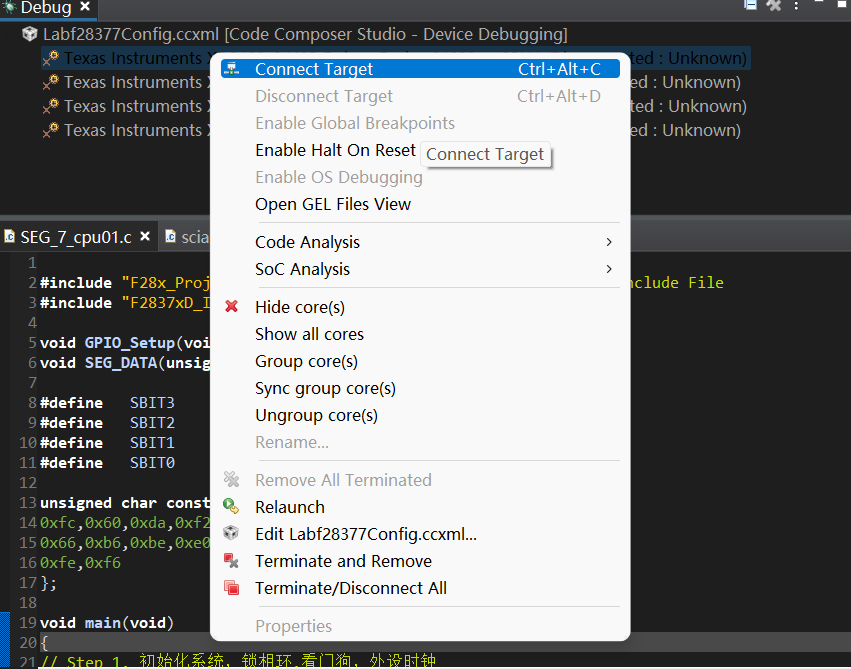This screenshot has width=851, height=669.
Task: Click the Connect Target icon in menu
Action: coord(232,69)
